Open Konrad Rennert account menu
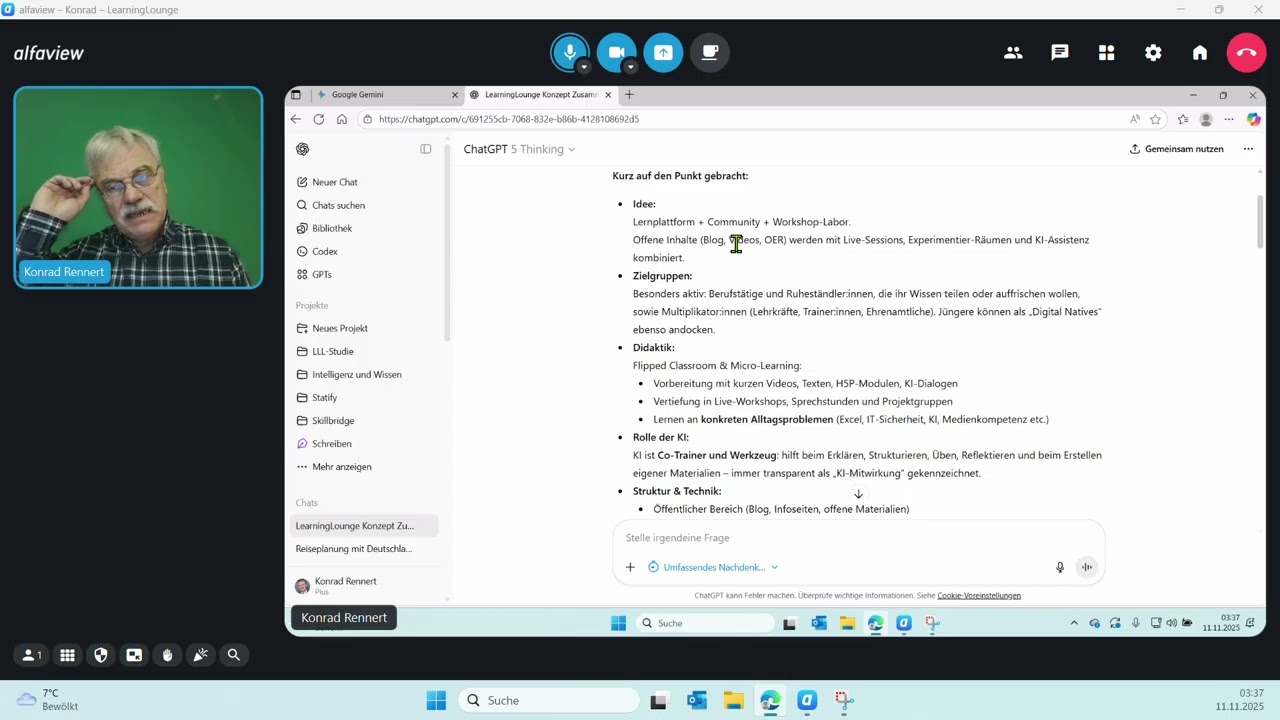1280x720 pixels. coord(365,585)
